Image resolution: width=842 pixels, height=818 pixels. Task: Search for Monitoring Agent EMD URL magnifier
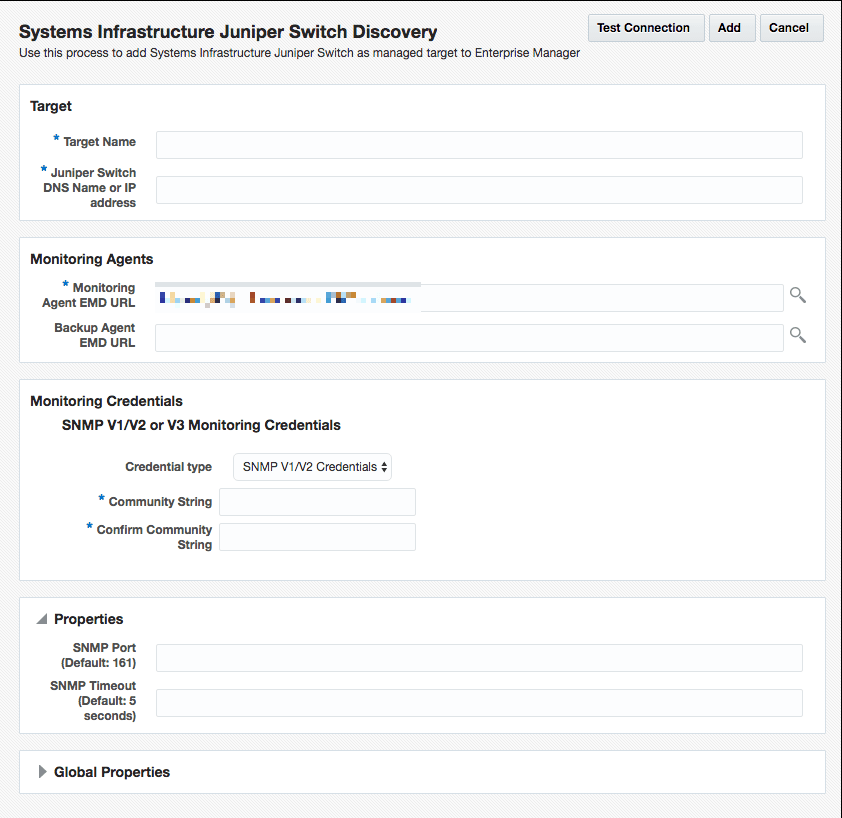(x=798, y=295)
